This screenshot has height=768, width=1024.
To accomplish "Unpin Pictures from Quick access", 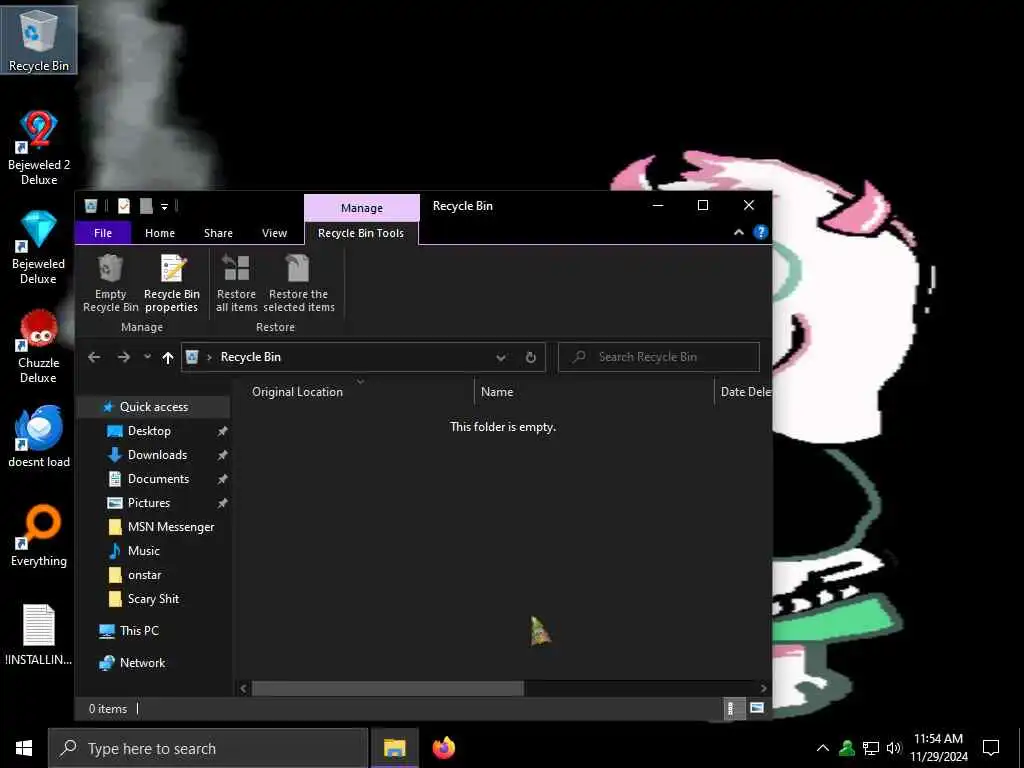I will [x=223, y=504].
